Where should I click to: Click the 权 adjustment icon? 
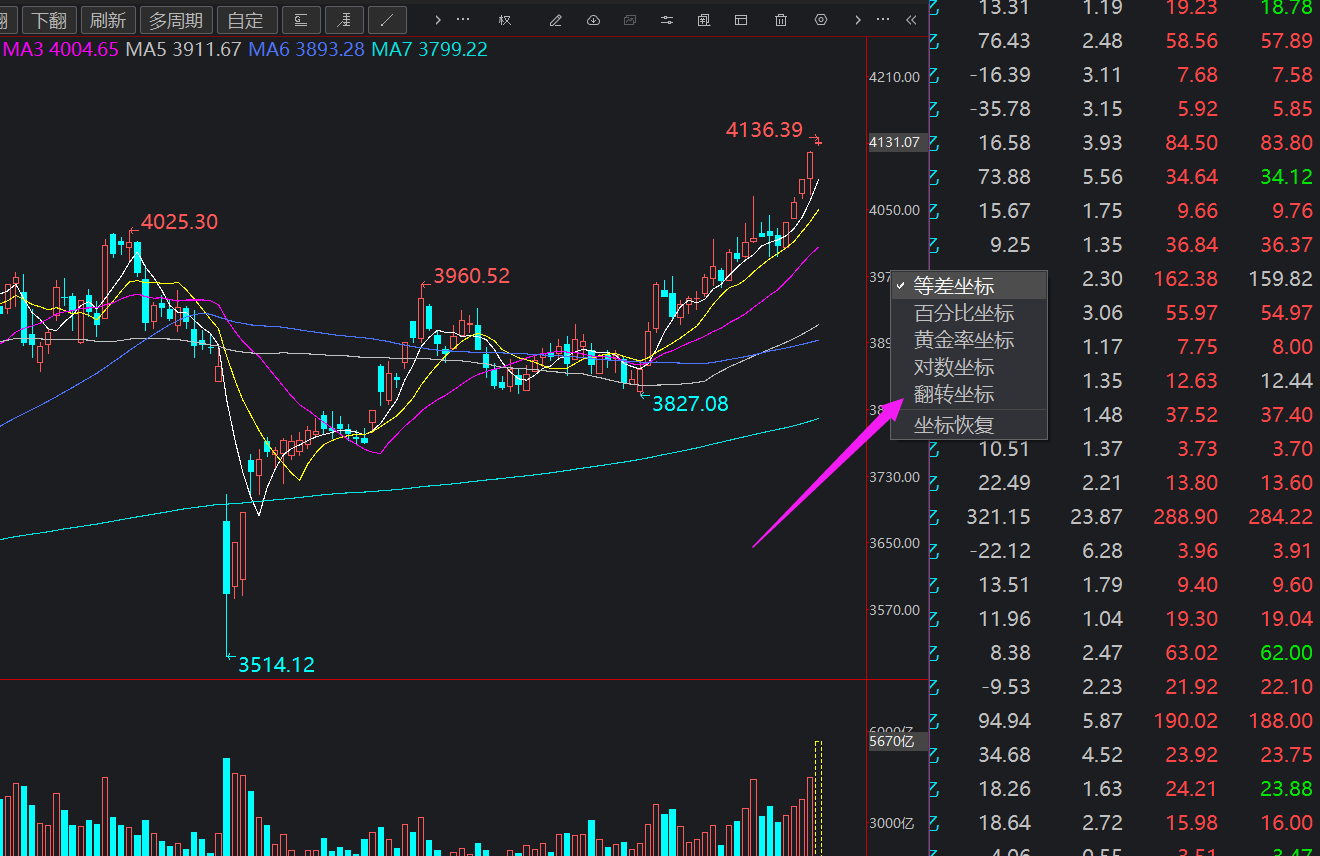[505, 20]
